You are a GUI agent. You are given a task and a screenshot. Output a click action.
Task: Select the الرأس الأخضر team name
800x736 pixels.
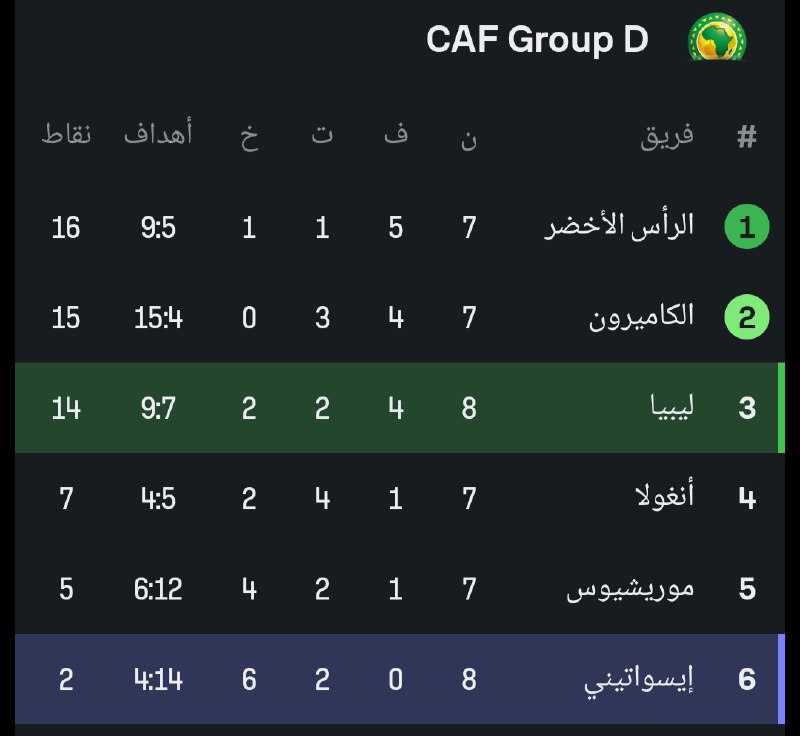pos(619,226)
